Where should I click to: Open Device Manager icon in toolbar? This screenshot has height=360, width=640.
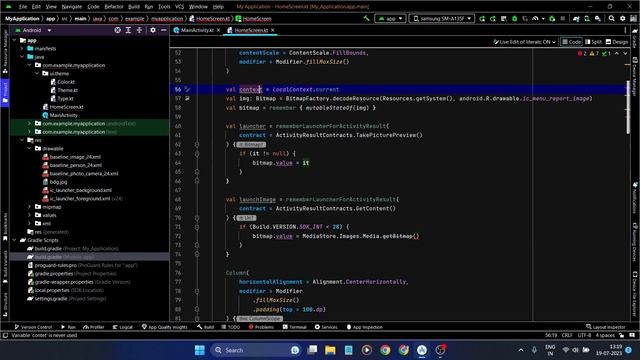tap(587, 18)
